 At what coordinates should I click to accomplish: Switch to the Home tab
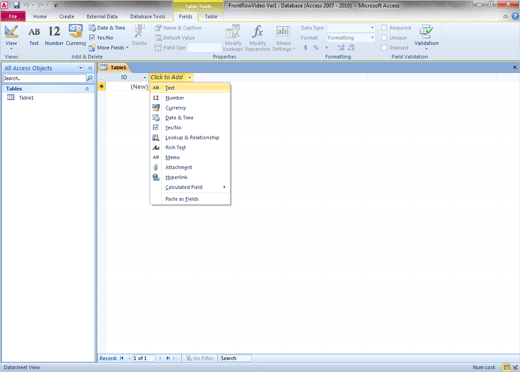(40, 16)
